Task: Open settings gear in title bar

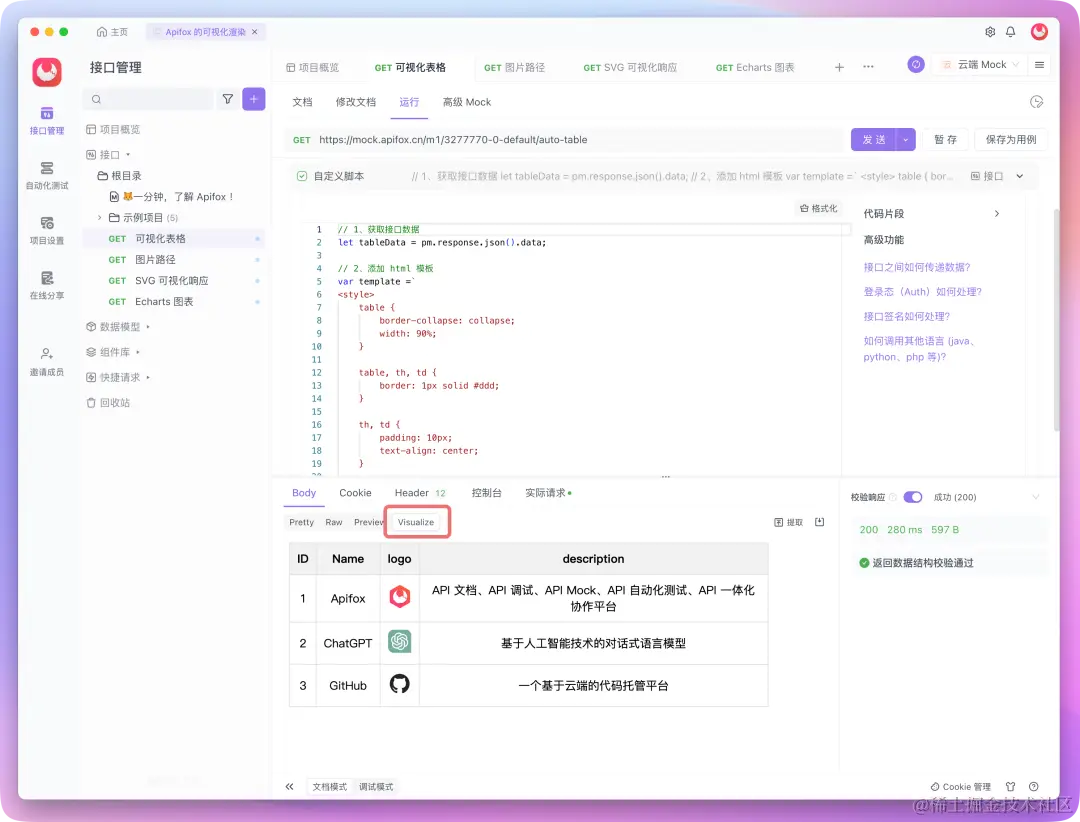Action: coord(990,32)
